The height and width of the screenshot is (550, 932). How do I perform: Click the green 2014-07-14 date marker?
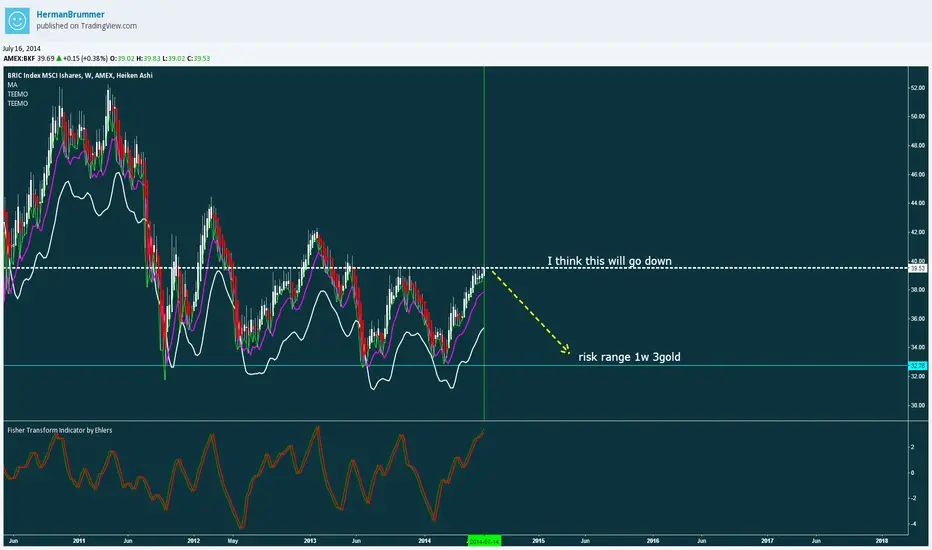[484, 541]
